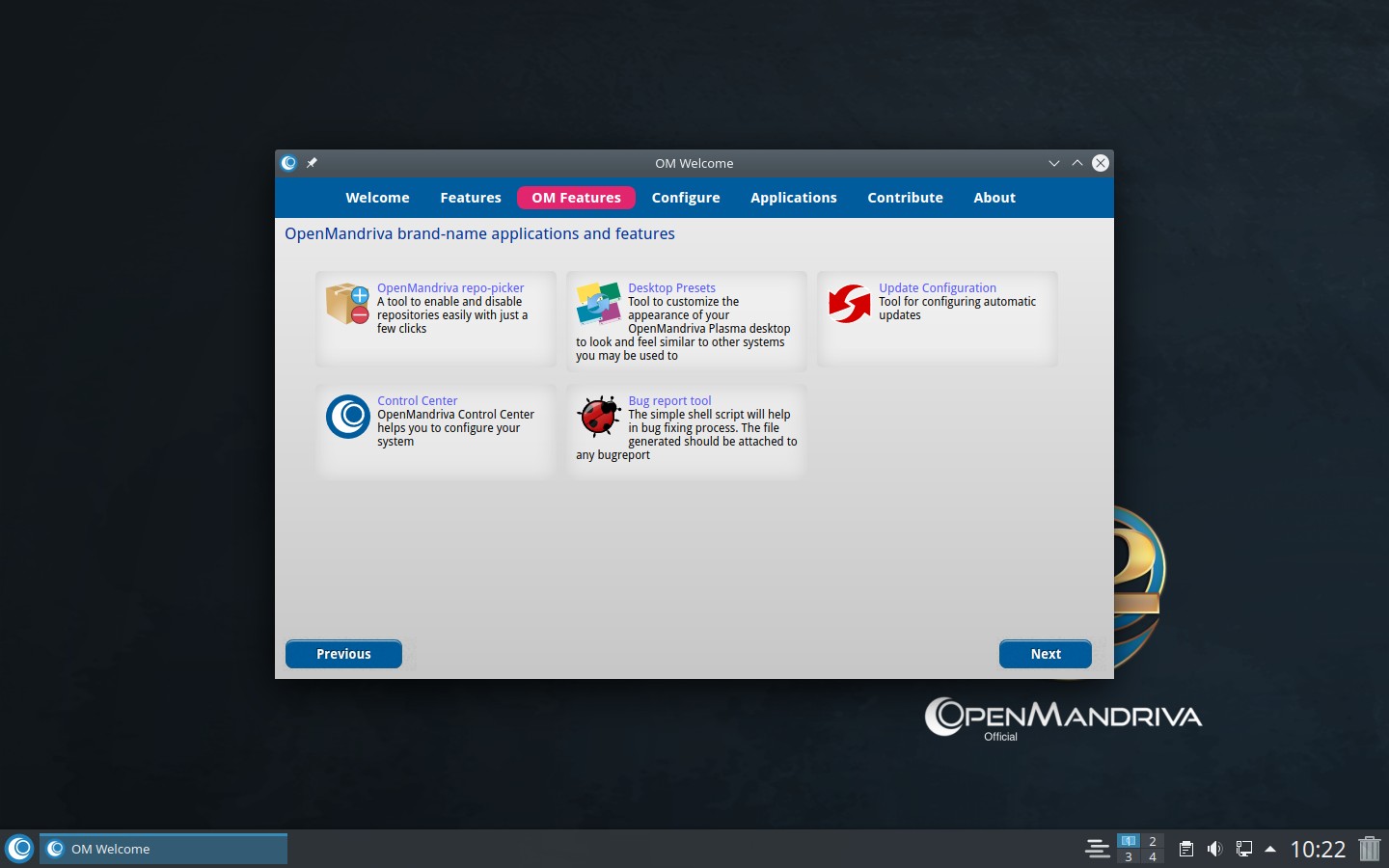Viewport: 1389px width, 868px height.
Task: Maximize the OM Welcome window
Action: tap(1077, 163)
